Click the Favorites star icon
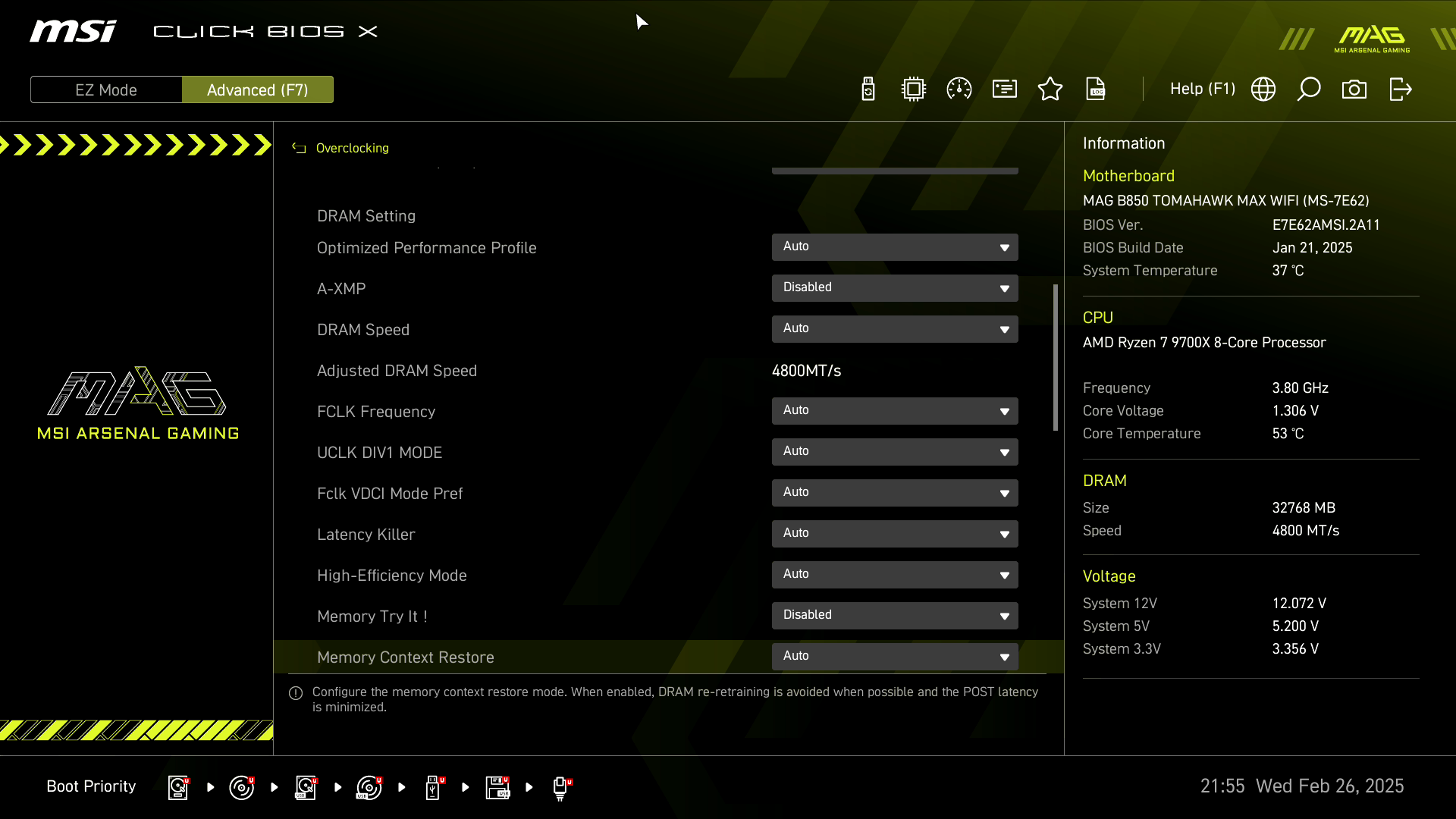Viewport: 1456px width, 819px height. pyautogui.click(x=1050, y=89)
